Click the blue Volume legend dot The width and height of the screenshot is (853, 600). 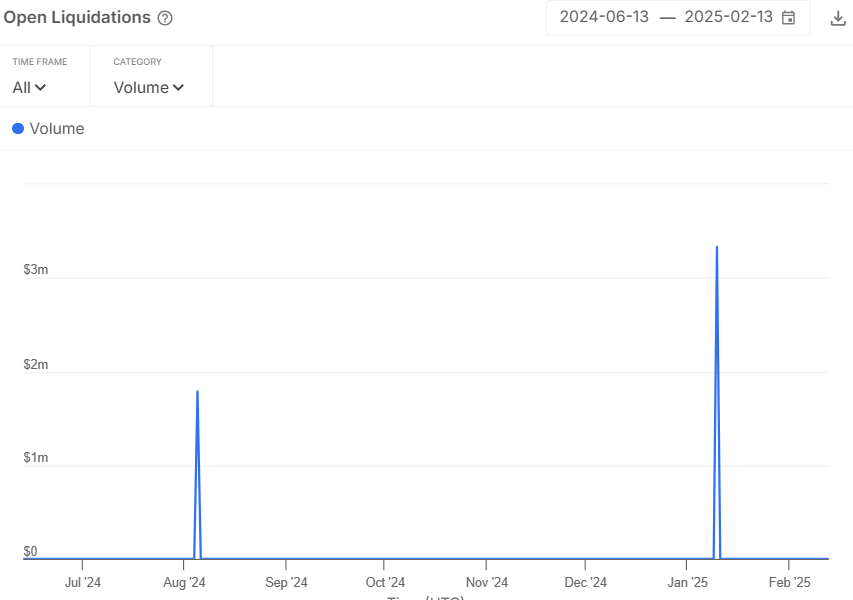pos(18,128)
